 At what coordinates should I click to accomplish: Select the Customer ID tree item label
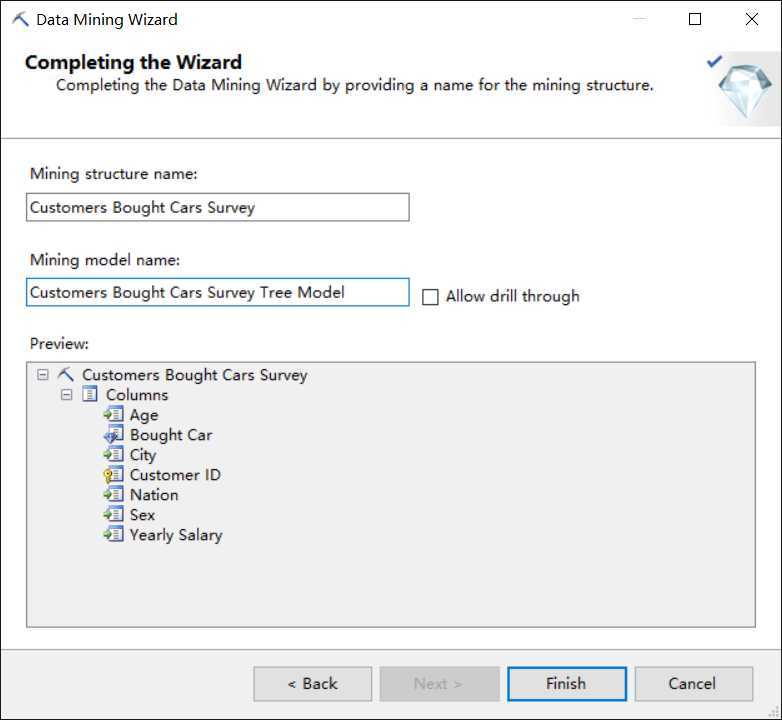click(x=175, y=475)
